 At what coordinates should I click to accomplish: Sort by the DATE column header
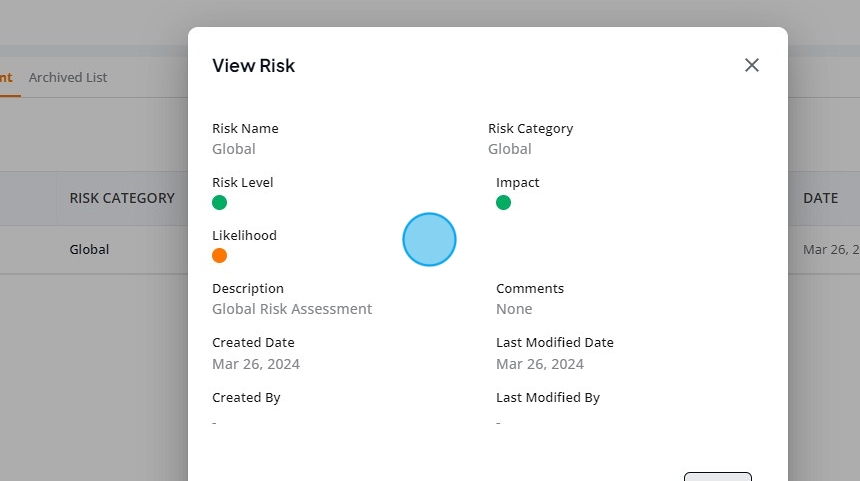point(821,198)
